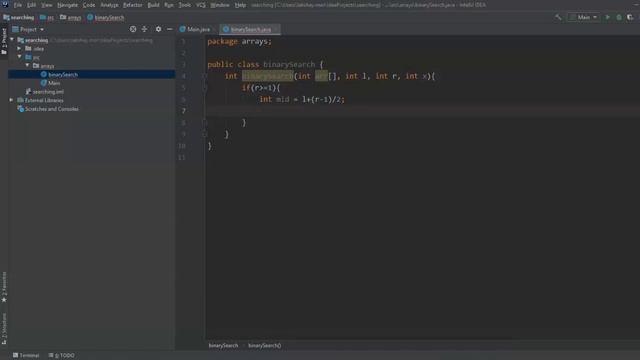Run the Main configuration with green play icon

click(607, 17)
